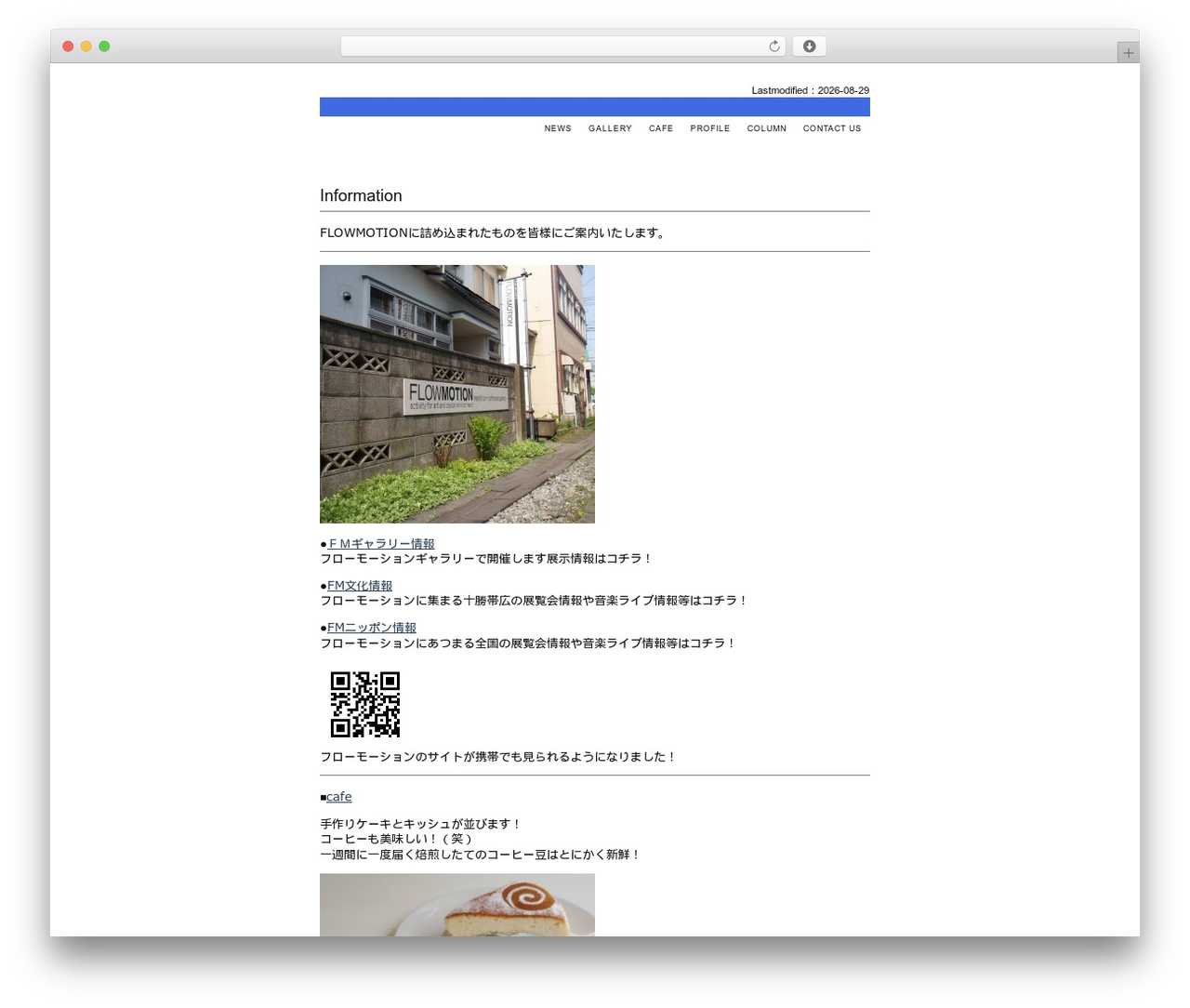Viewport: 1190px width, 1008px height.
Task: Click the Lastmodified date text
Action: [811, 90]
